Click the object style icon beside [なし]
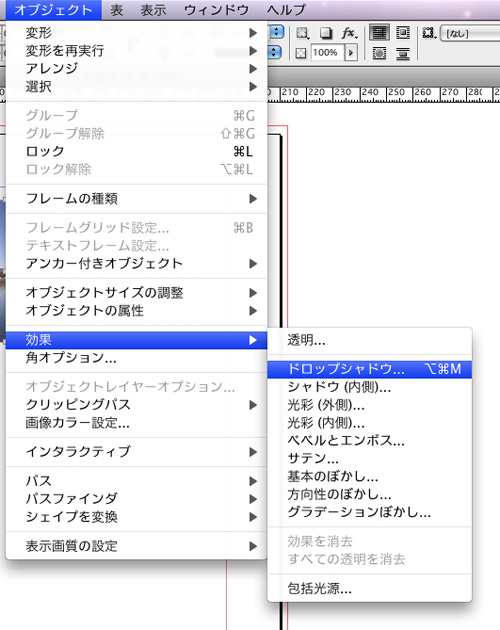Image resolution: width=500 pixels, height=630 pixels. point(429,33)
